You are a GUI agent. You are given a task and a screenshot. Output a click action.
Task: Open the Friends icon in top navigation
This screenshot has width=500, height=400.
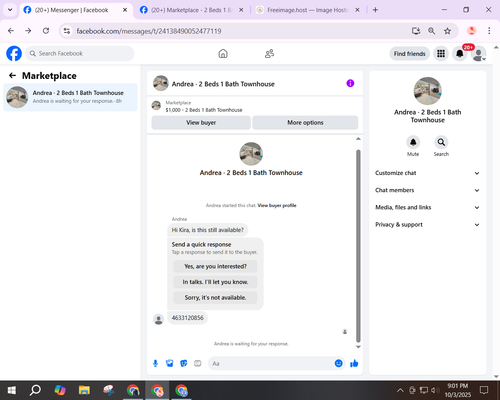click(269, 54)
